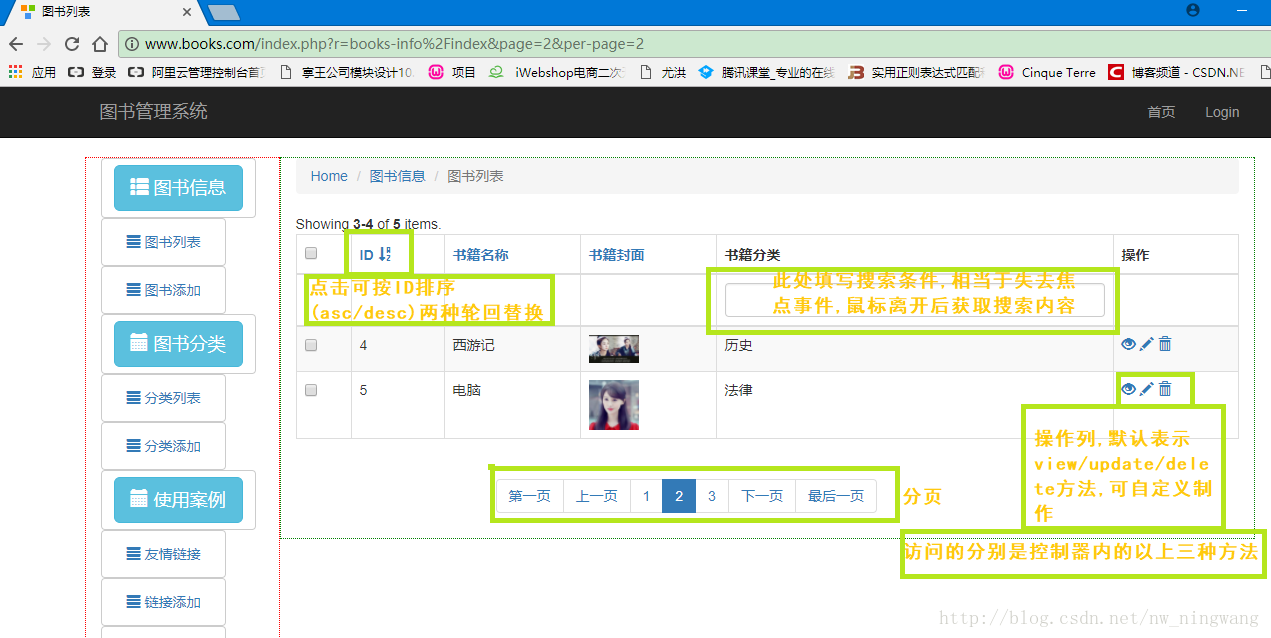Sort the table by the ID column
Screen dimensions: 1271x638
[376, 255]
